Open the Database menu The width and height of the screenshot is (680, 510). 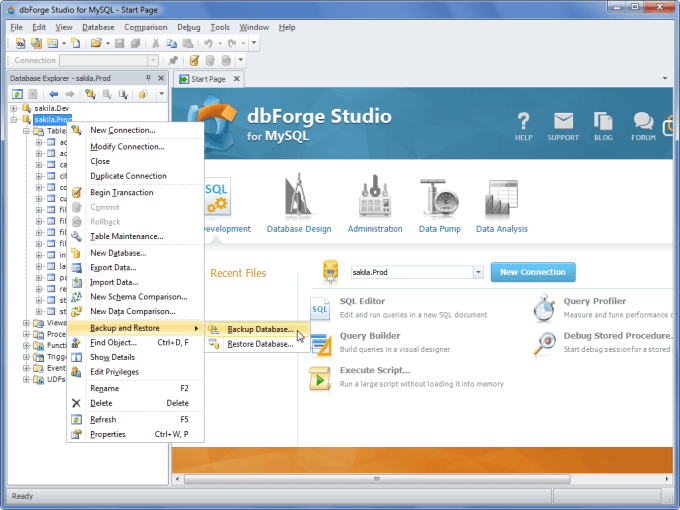click(x=98, y=27)
